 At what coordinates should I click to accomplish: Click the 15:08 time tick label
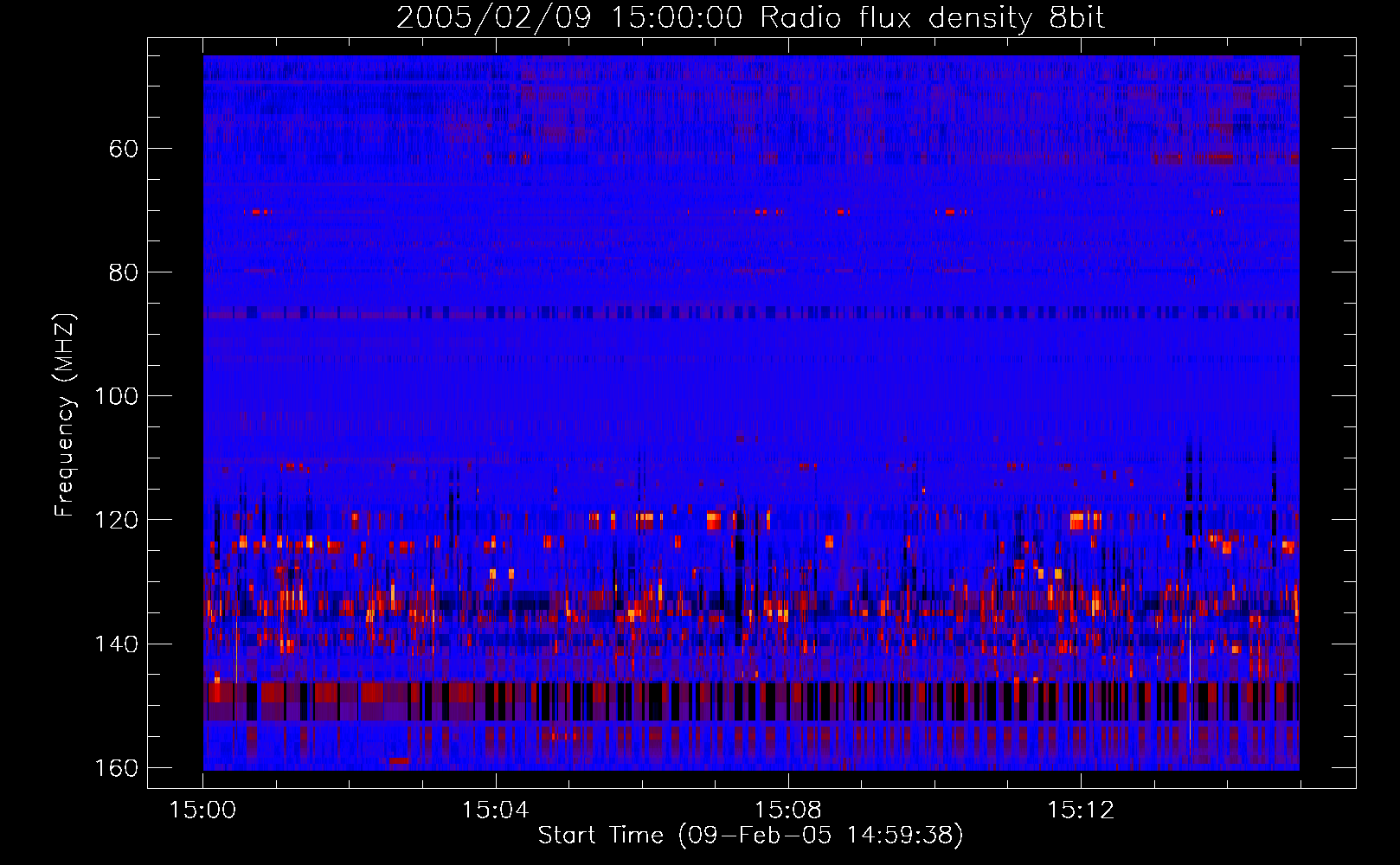(787, 811)
